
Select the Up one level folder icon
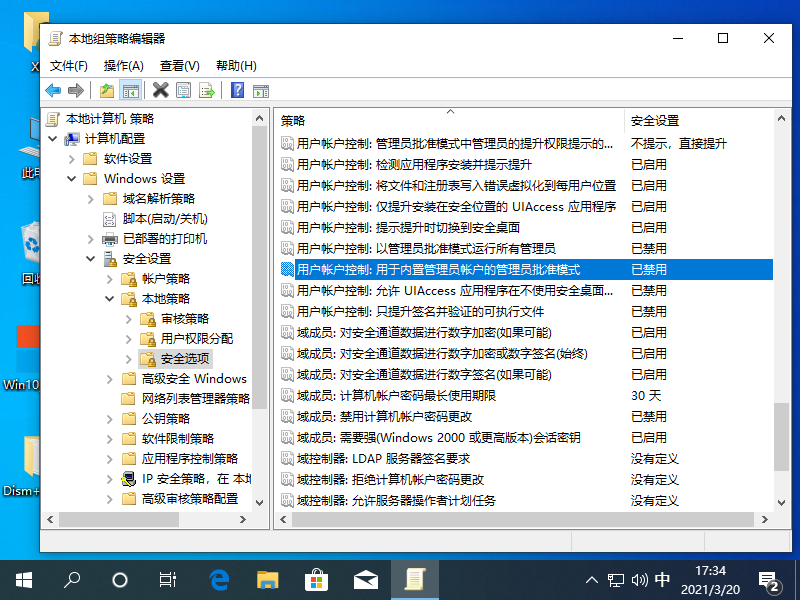[105, 90]
